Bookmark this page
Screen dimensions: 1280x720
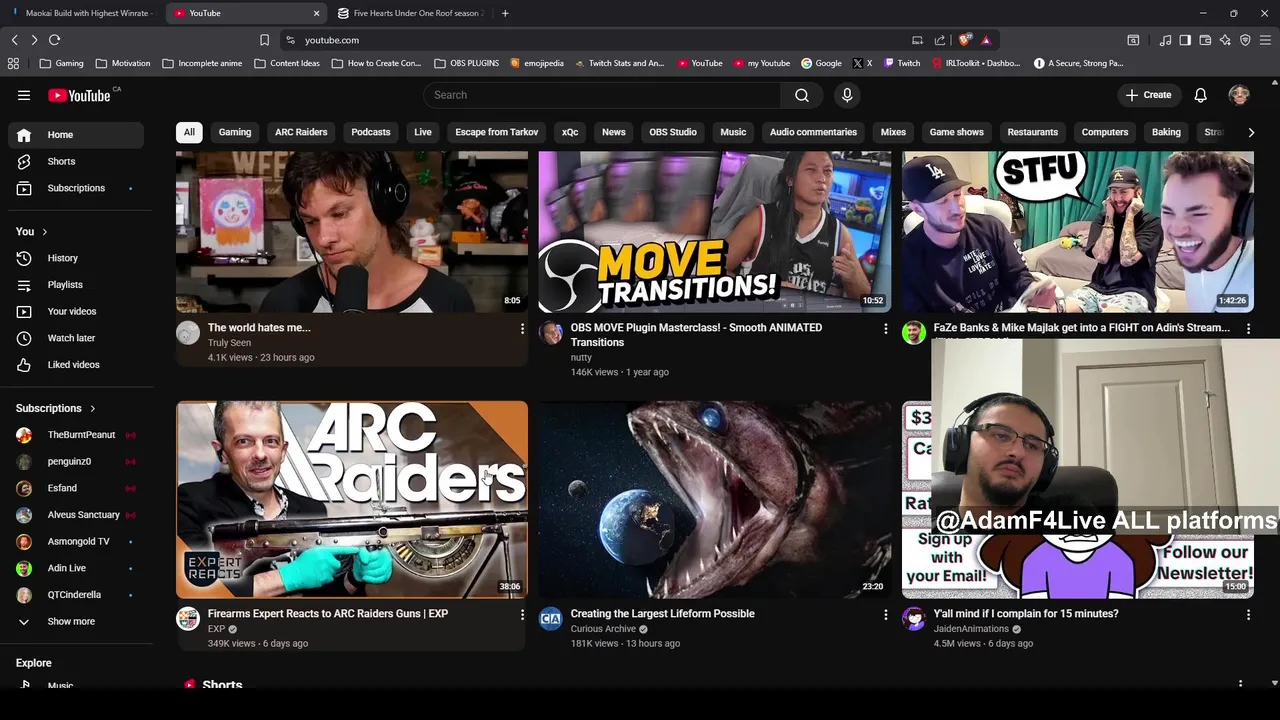click(x=264, y=40)
